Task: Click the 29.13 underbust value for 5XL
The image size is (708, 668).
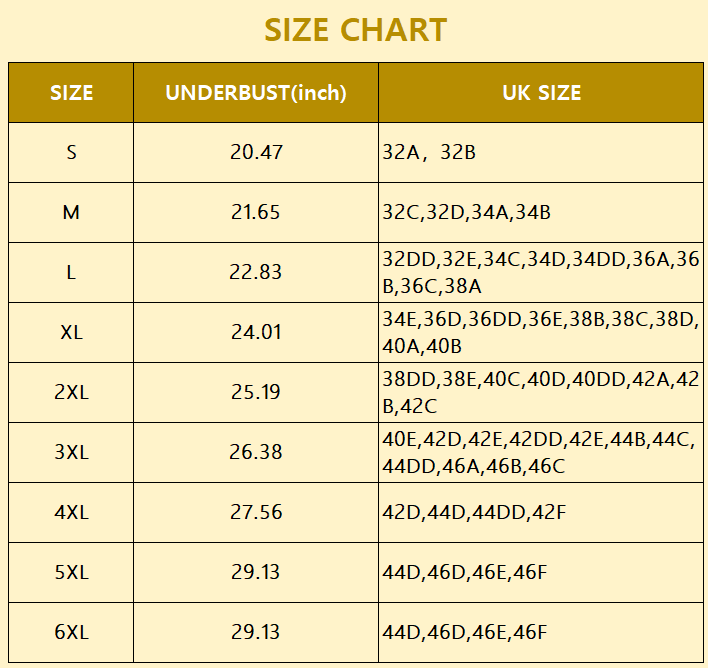Action: click(x=256, y=572)
